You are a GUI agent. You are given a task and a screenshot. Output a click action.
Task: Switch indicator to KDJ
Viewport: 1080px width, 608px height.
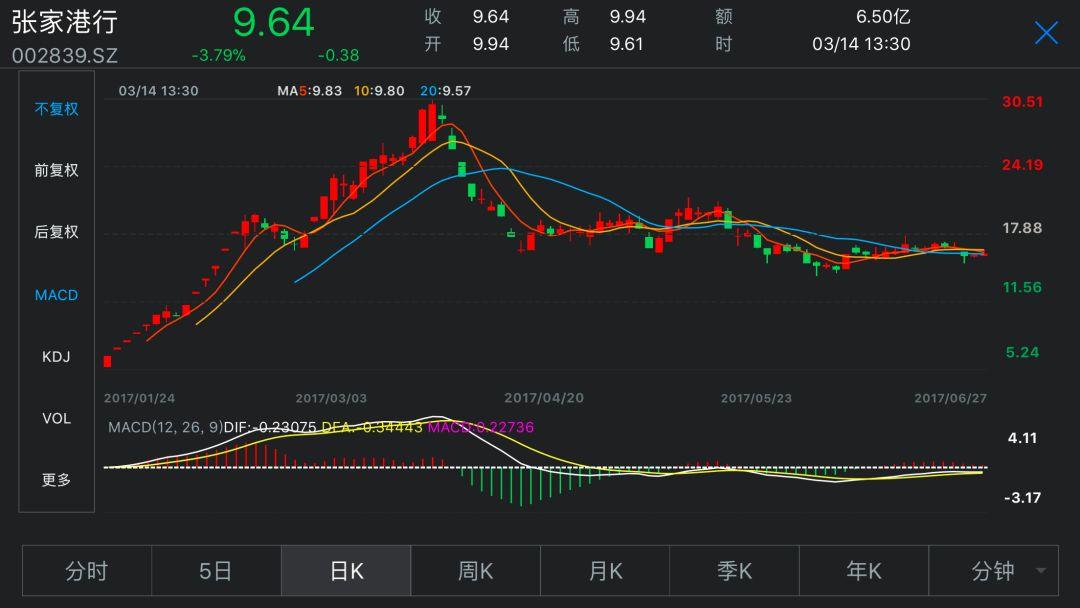pos(56,357)
